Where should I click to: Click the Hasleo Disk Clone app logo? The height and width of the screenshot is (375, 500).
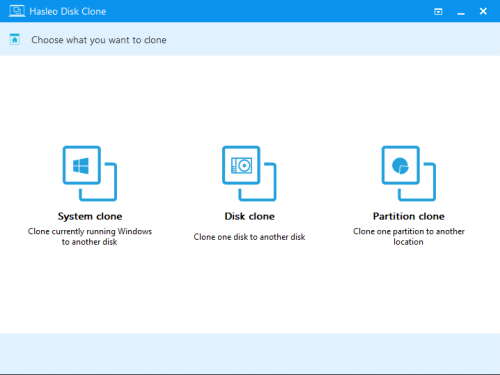pyautogui.click(x=17, y=11)
